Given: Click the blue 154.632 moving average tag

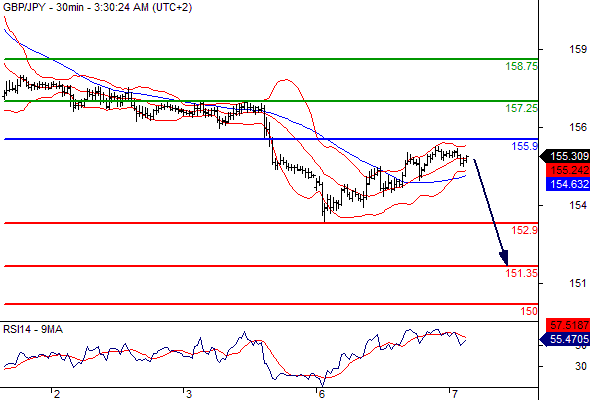Looking at the screenshot, I should coord(568,184).
